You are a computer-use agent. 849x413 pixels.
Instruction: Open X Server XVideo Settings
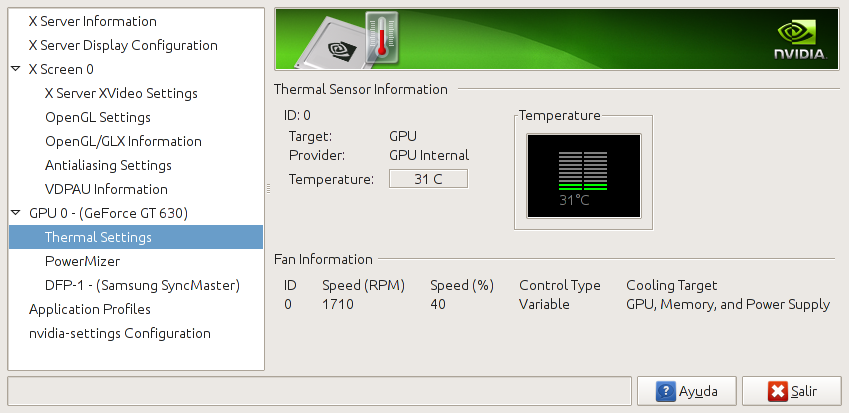121,93
